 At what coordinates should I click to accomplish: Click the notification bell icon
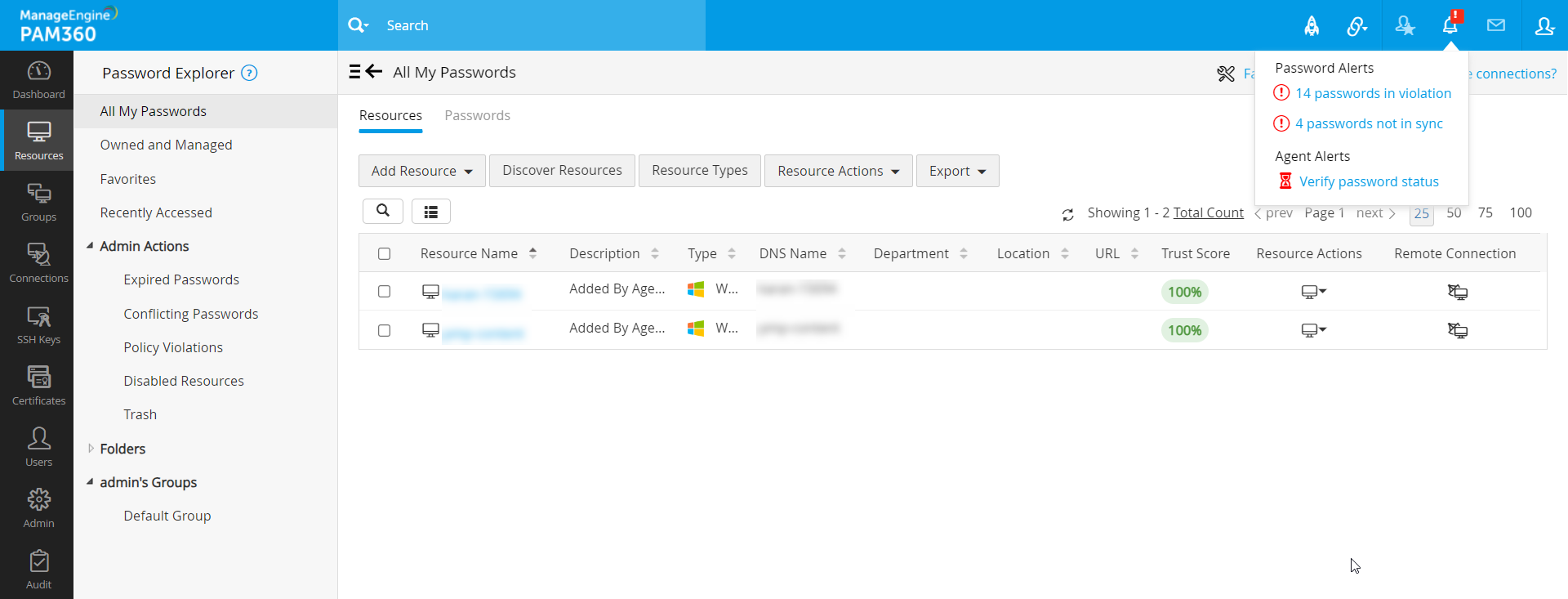1450,25
